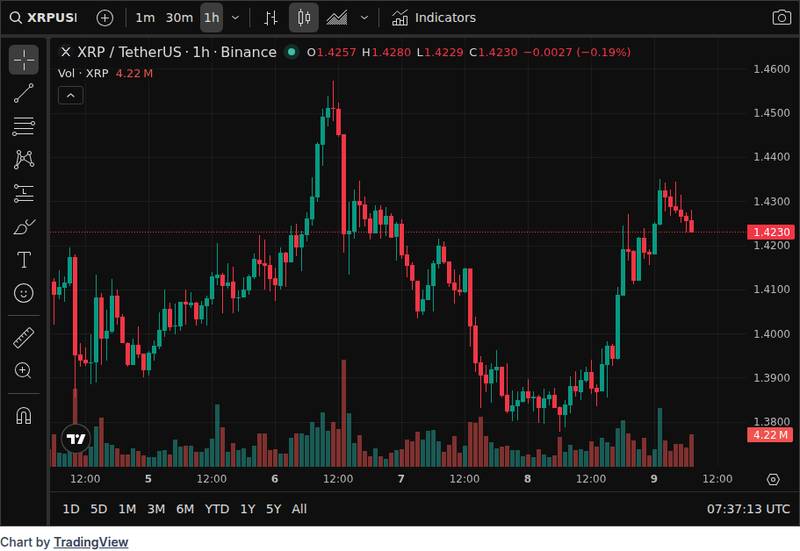The image size is (800, 551).
Task: Click the date label 8 on the time axis
Action: tap(528, 479)
